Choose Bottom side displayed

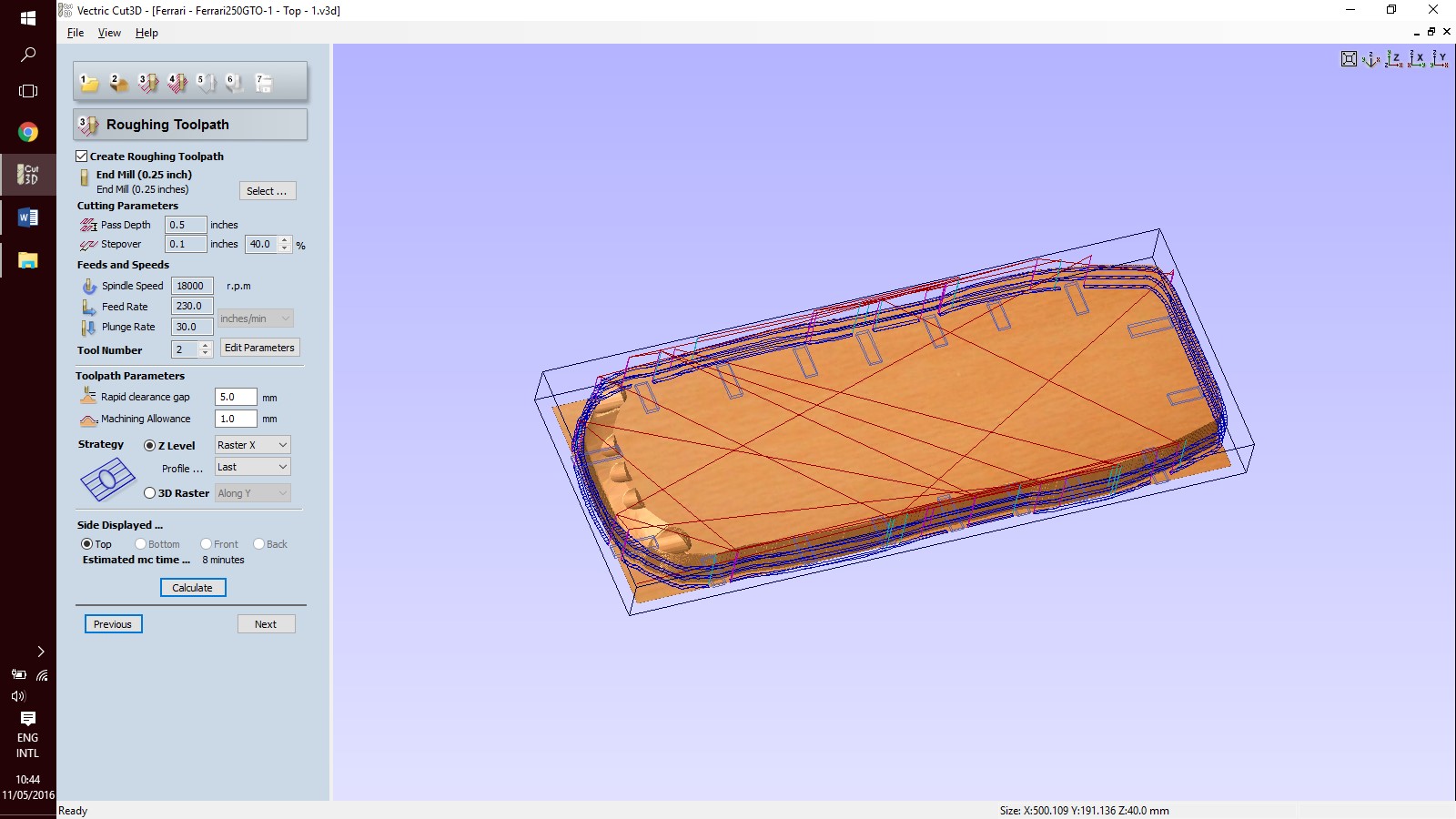(x=141, y=544)
